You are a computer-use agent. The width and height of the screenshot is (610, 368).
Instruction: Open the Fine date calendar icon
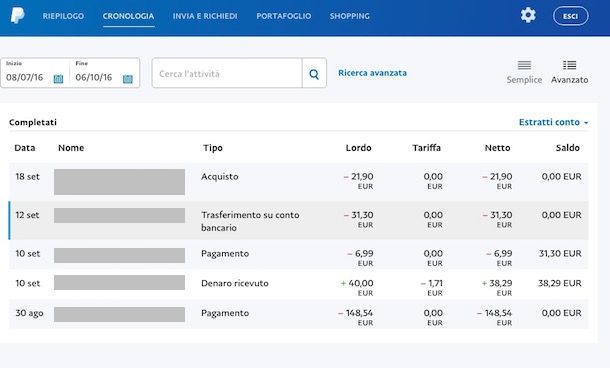pos(128,79)
